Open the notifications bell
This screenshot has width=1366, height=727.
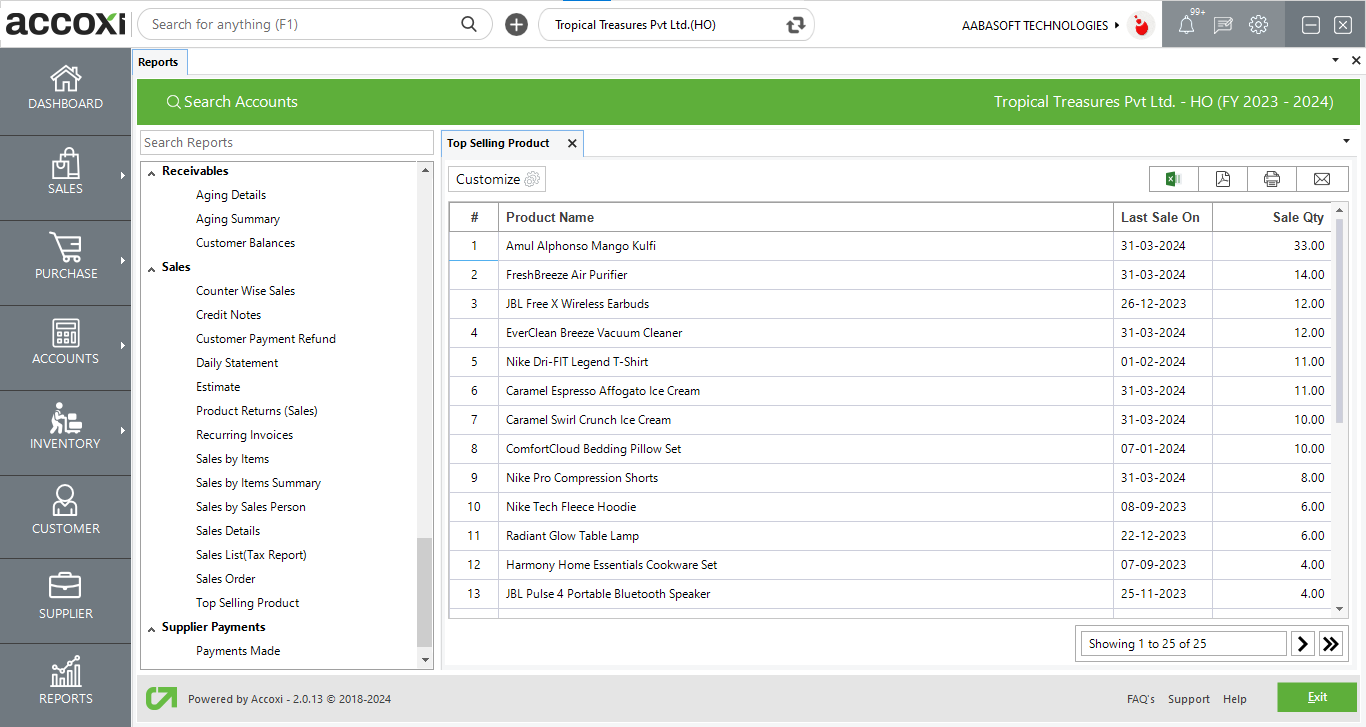tap(1186, 25)
